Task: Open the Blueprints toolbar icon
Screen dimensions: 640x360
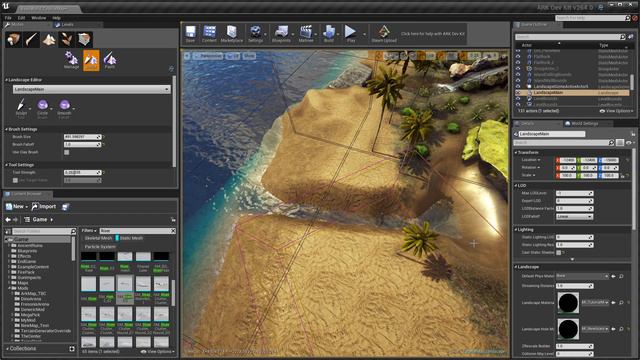Action: [x=281, y=34]
